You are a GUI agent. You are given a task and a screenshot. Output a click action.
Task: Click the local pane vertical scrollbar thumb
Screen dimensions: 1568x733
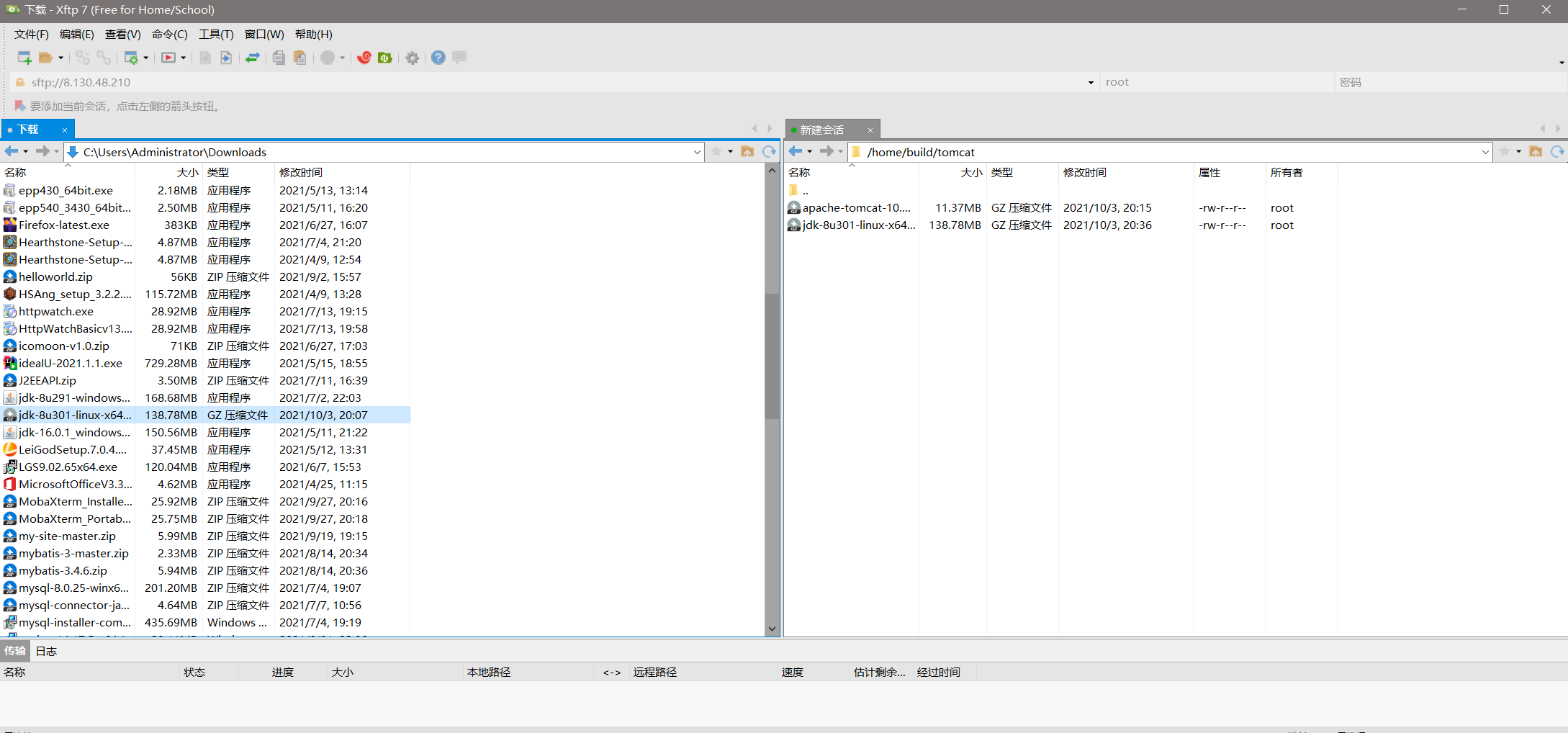(x=772, y=356)
